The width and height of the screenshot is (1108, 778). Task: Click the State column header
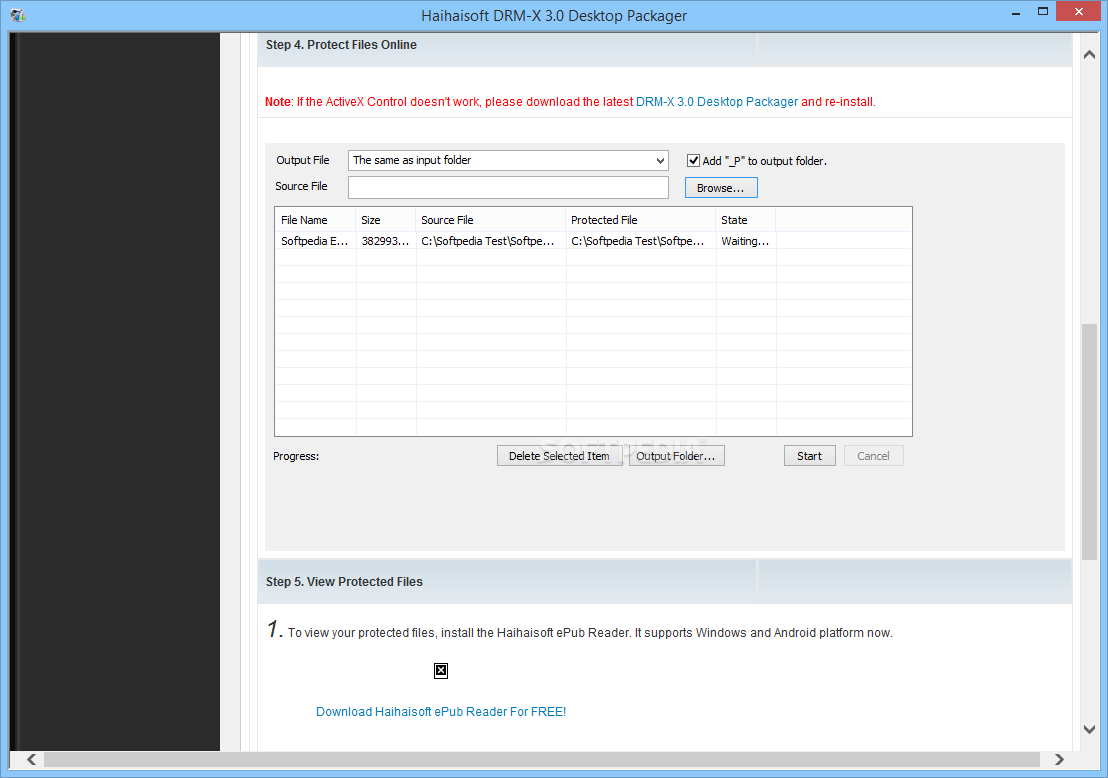pos(746,220)
